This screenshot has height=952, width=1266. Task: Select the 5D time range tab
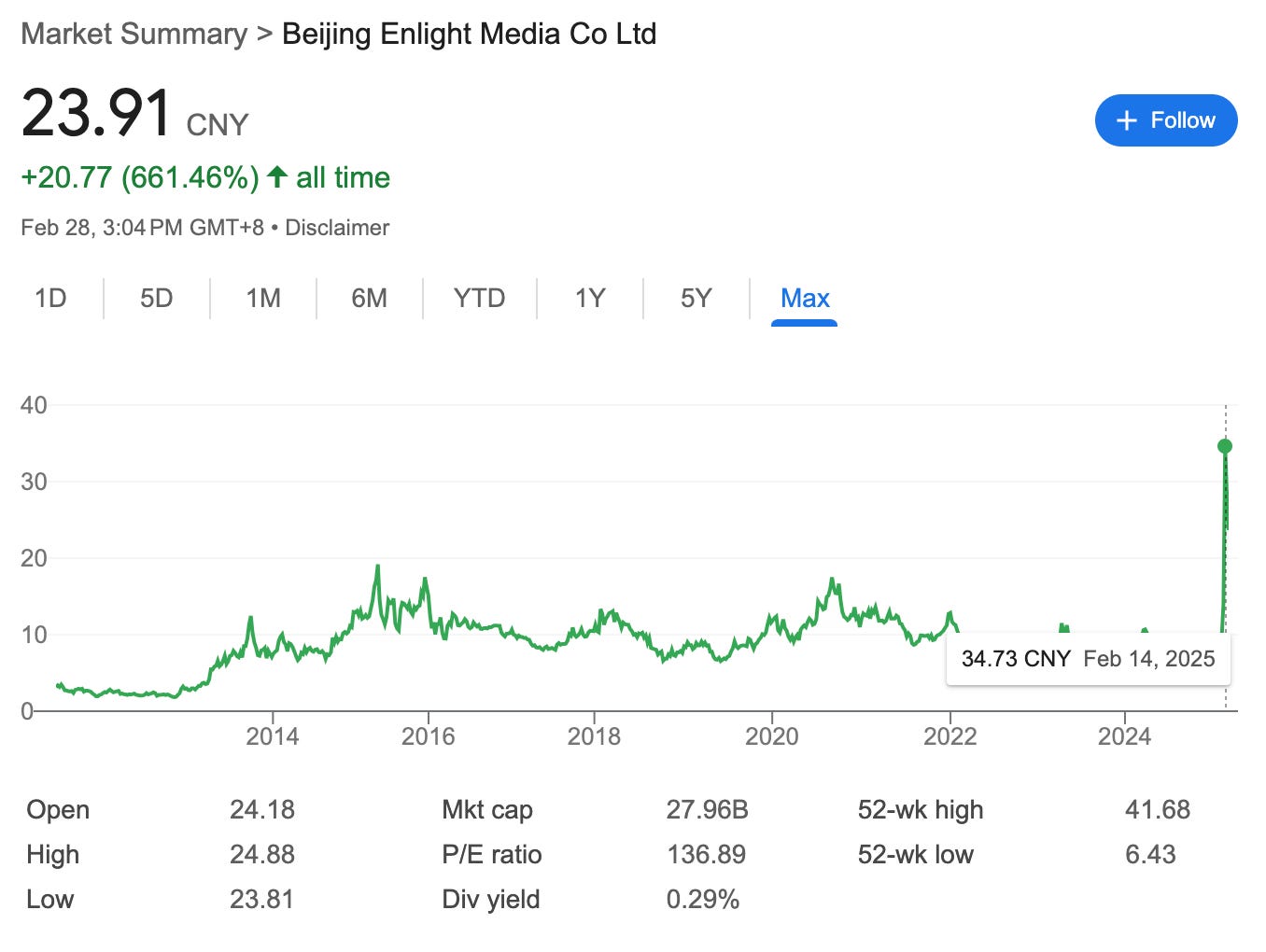(157, 298)
